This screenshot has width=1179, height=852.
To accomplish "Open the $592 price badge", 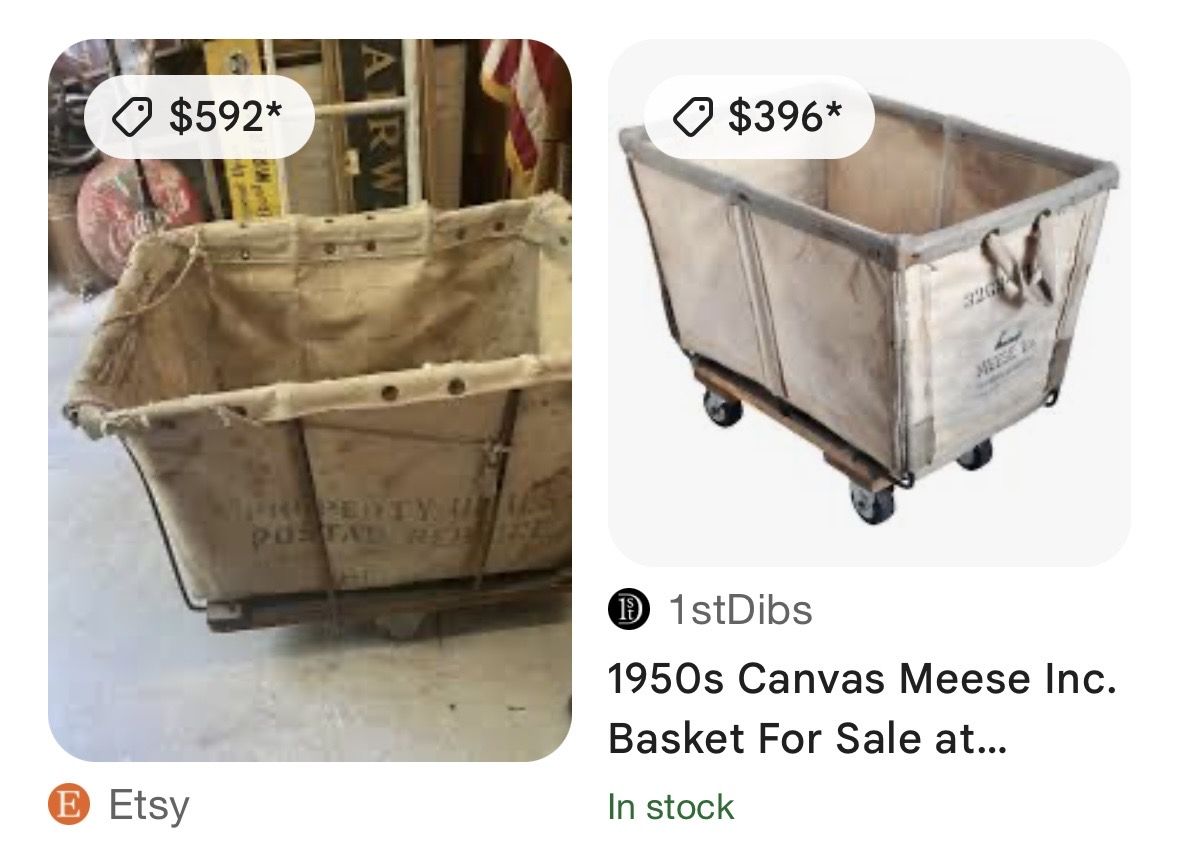I will tap(199, 117).
